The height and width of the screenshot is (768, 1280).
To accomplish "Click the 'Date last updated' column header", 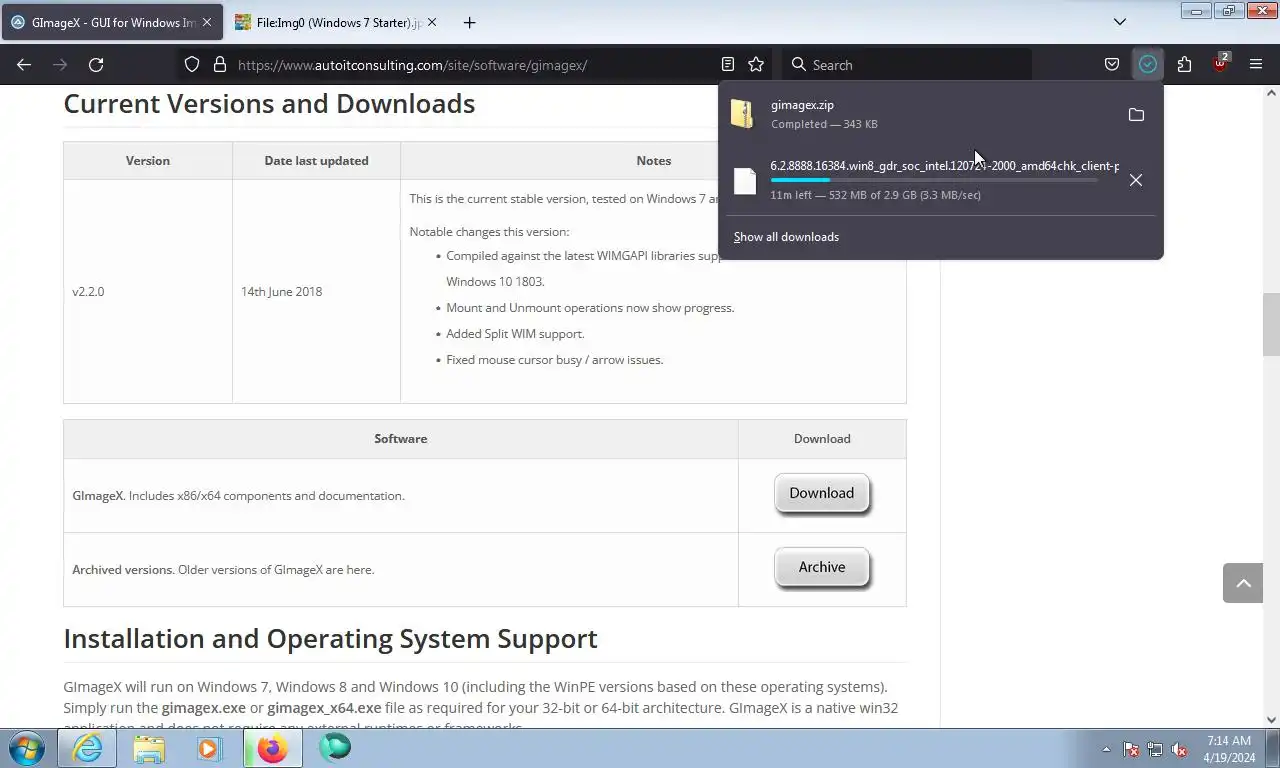I will point(316,161).
